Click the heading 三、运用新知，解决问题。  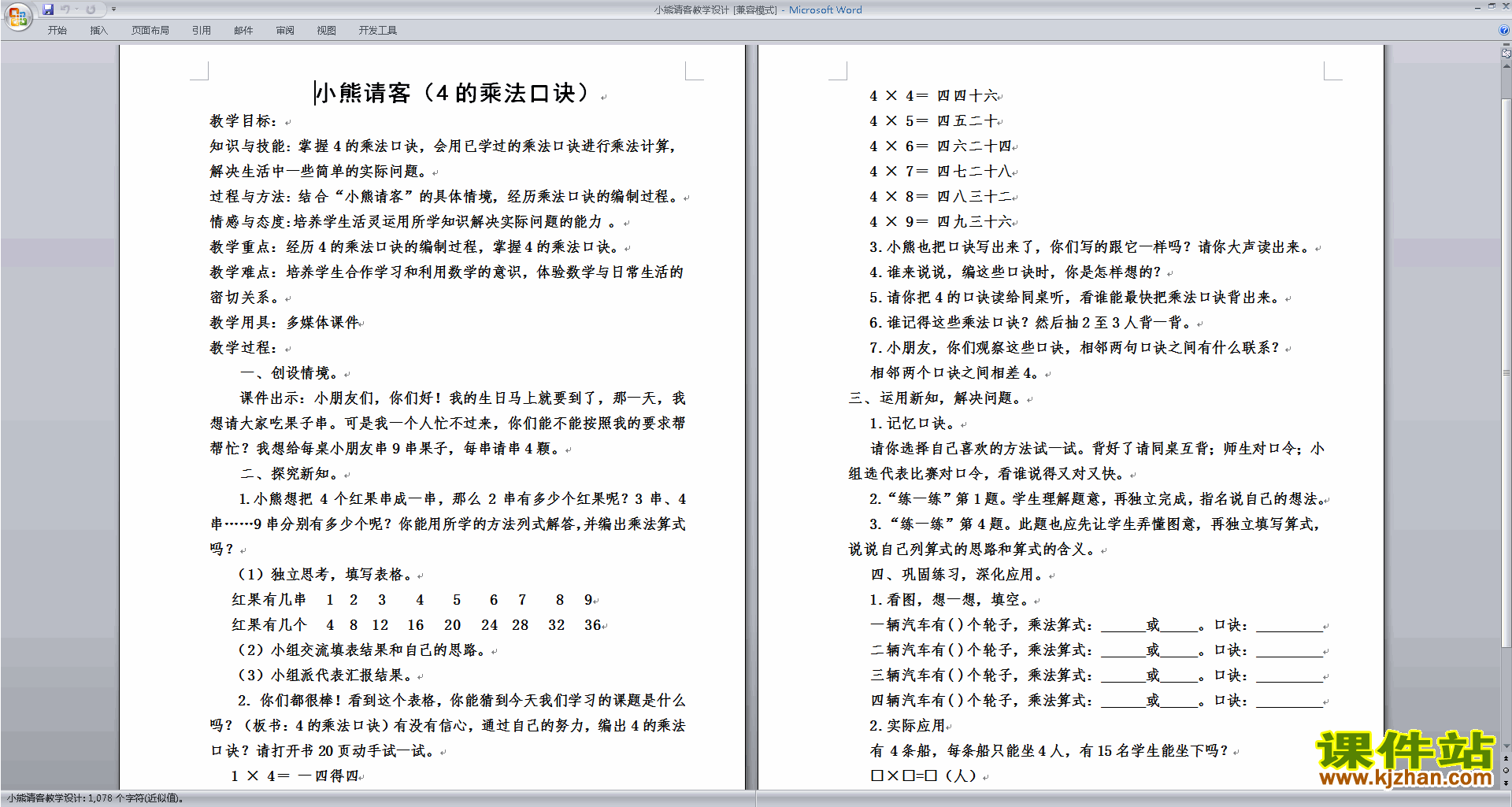[x=936, y=398]
